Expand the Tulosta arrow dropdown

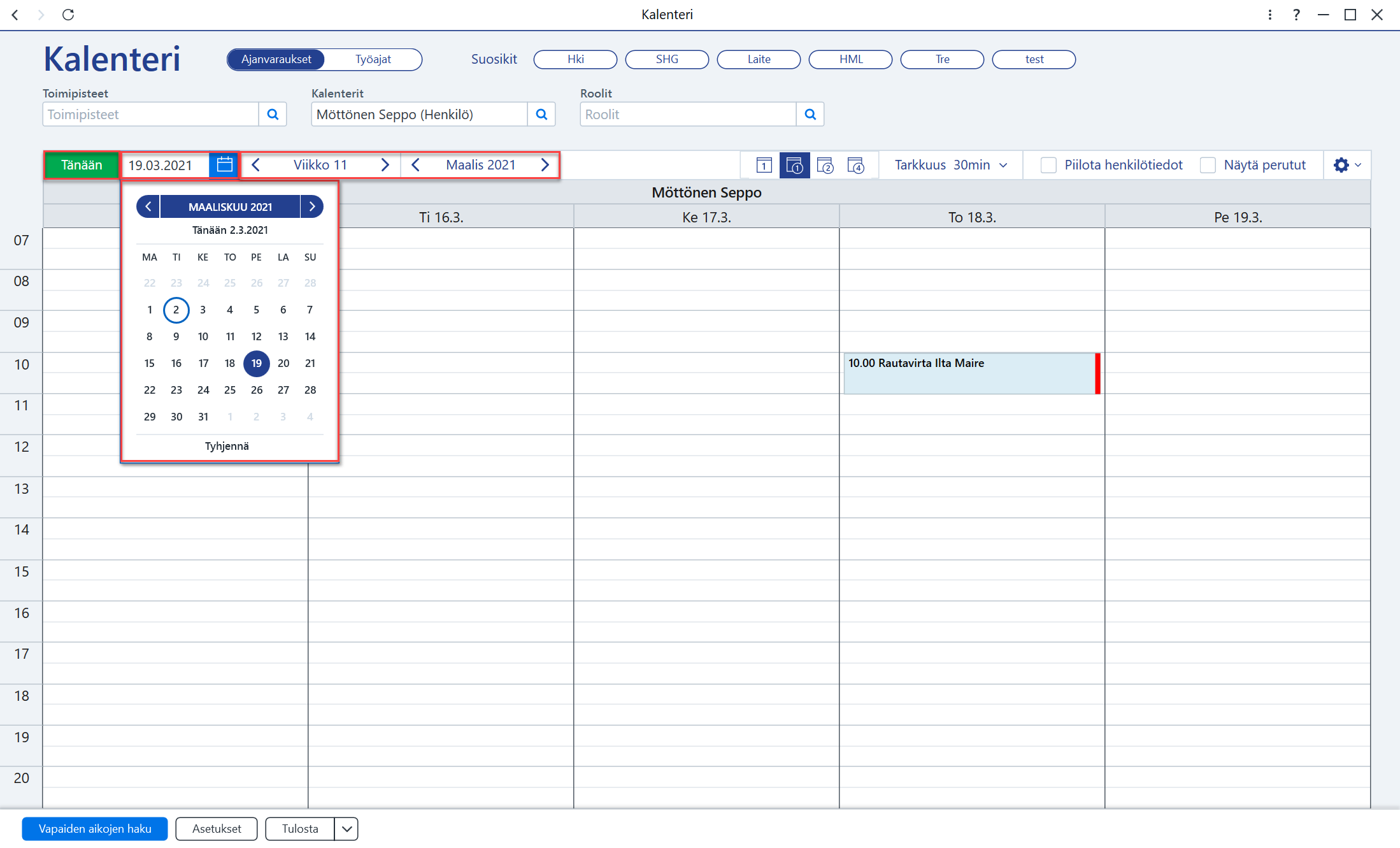(x=346, y=829)
